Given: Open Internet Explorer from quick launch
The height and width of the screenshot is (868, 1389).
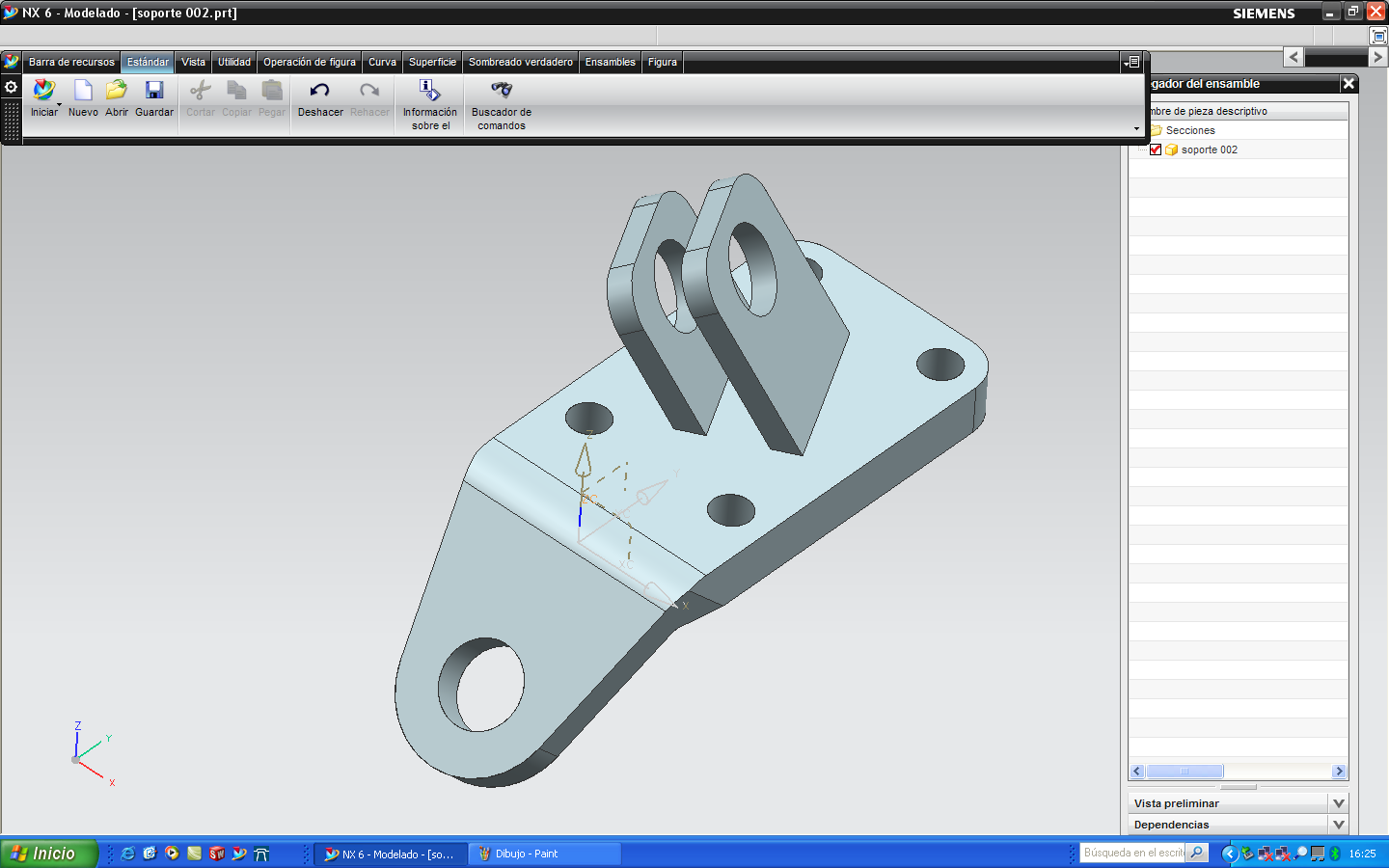Looking at the screenshot, I should click(x=127, y=854).
